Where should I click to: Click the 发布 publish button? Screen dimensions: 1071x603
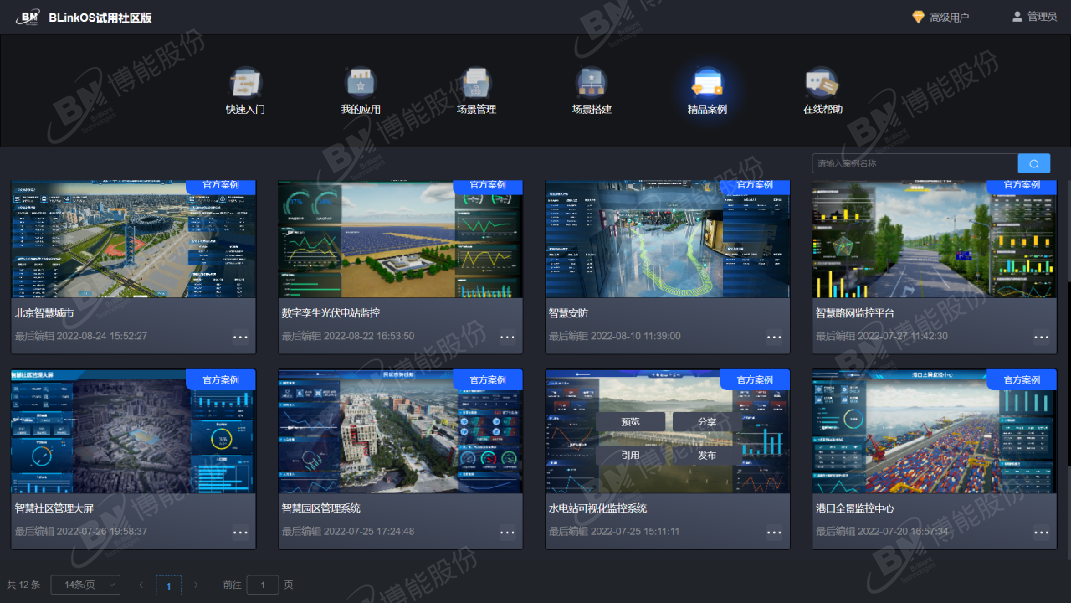click(x=706, y=455)
